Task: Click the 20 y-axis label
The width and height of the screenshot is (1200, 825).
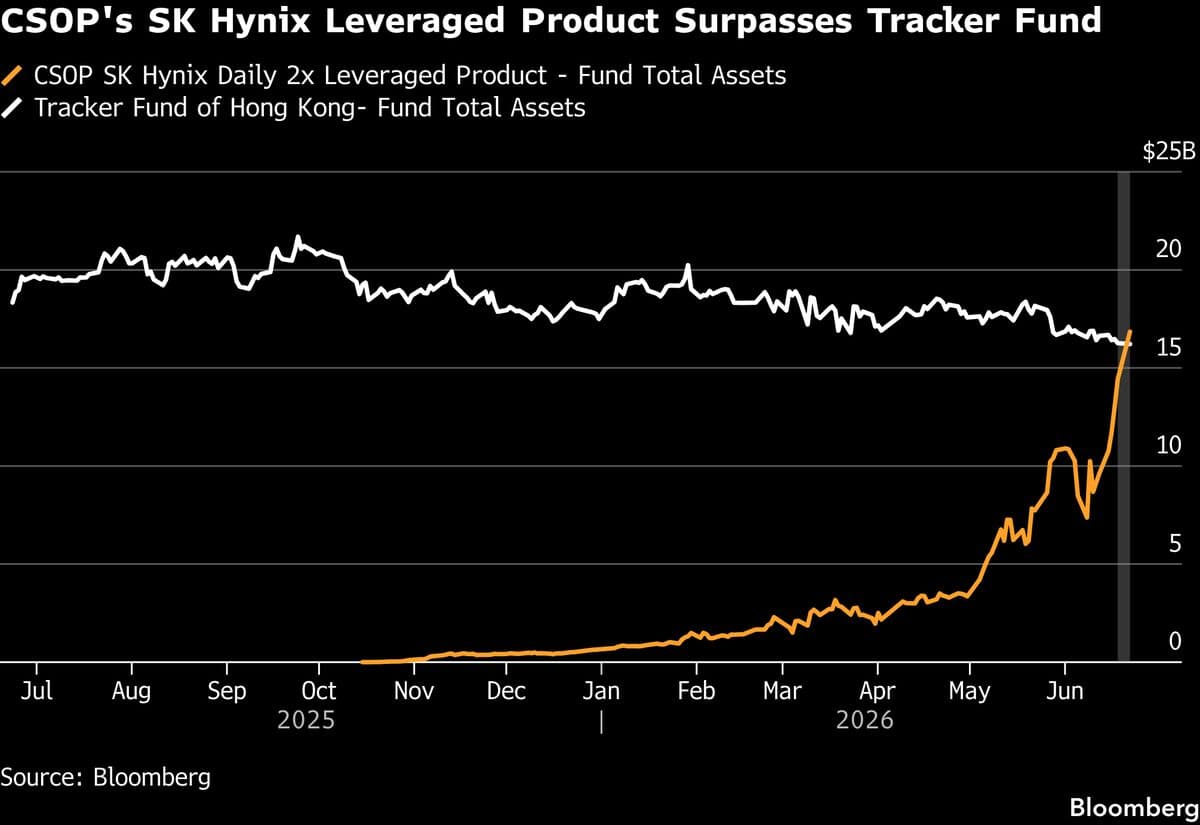Action: [1169, 249]
